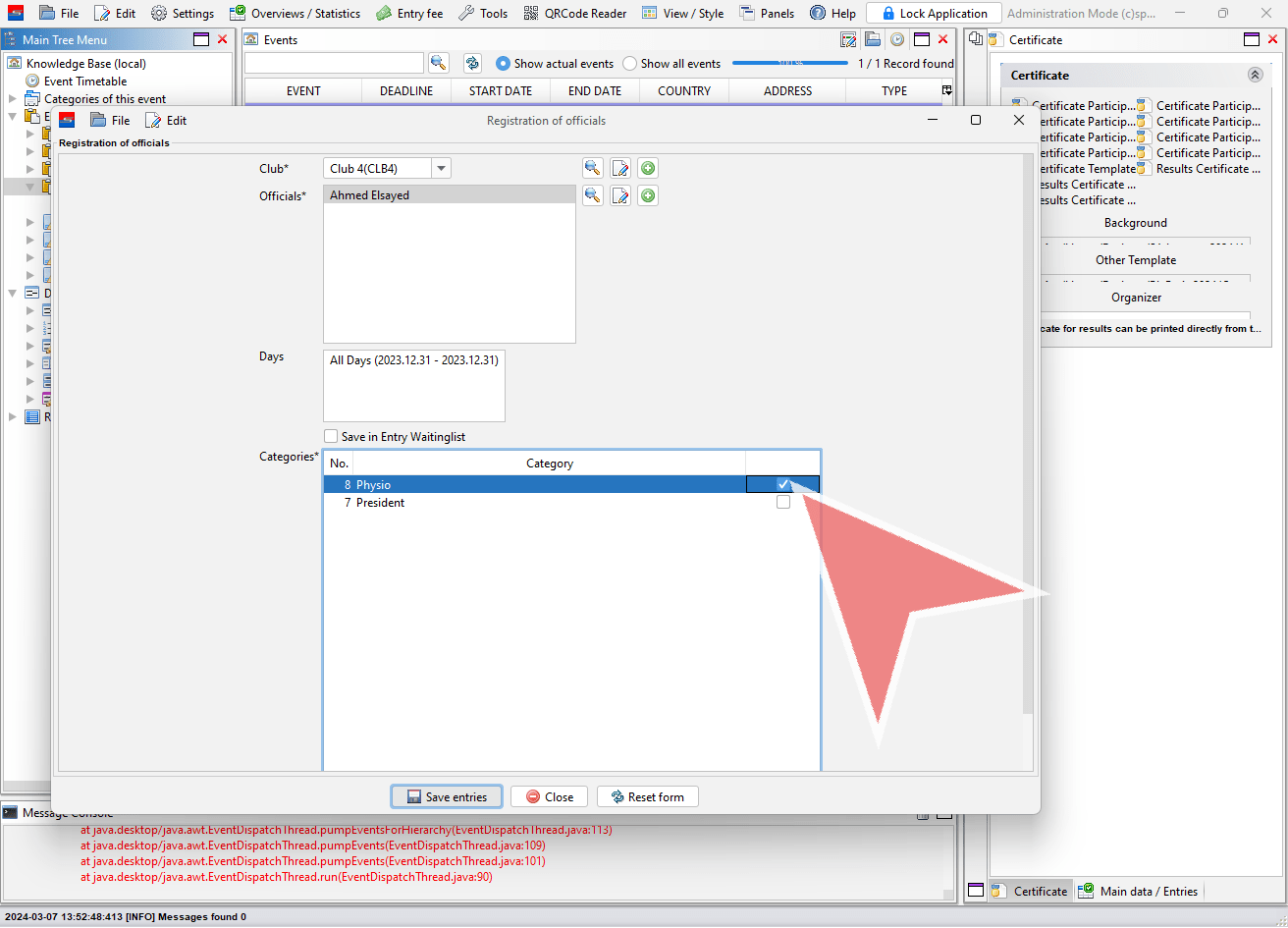The image size is (1288, 928).
Task: Click the Save entries button
Action: (447, 796)
